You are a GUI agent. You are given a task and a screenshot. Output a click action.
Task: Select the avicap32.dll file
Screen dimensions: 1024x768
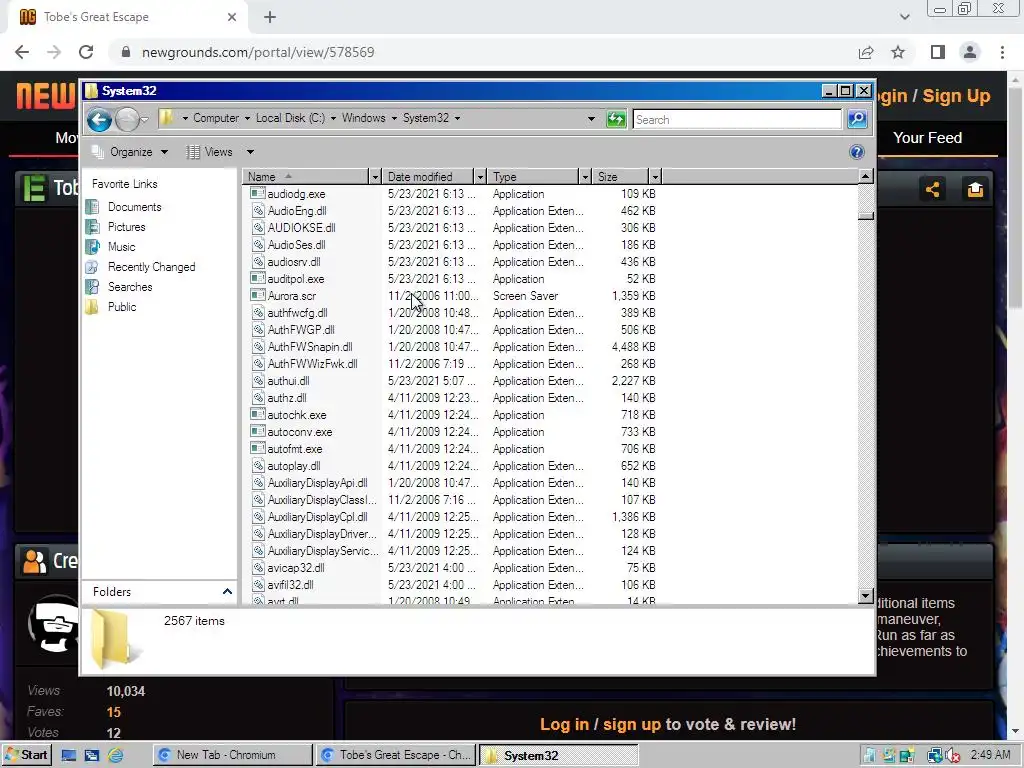click(296, 568)
